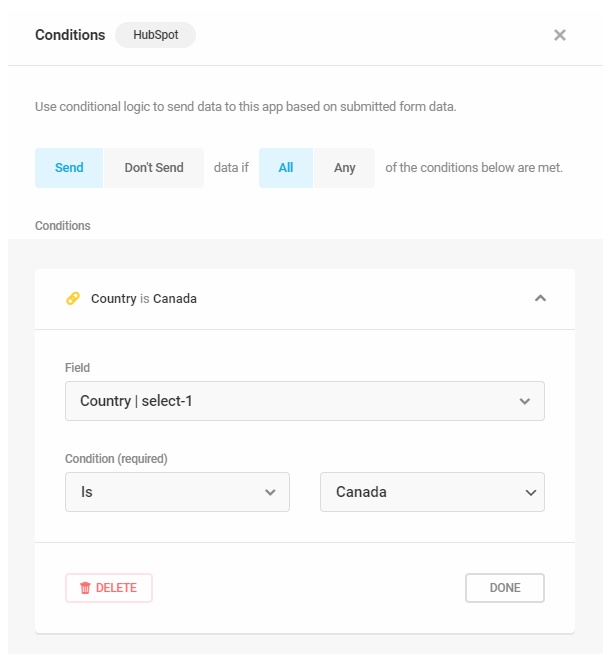Click the Conditions dialog title
This screenshot has height=654, width=610.
coord(70,35)
